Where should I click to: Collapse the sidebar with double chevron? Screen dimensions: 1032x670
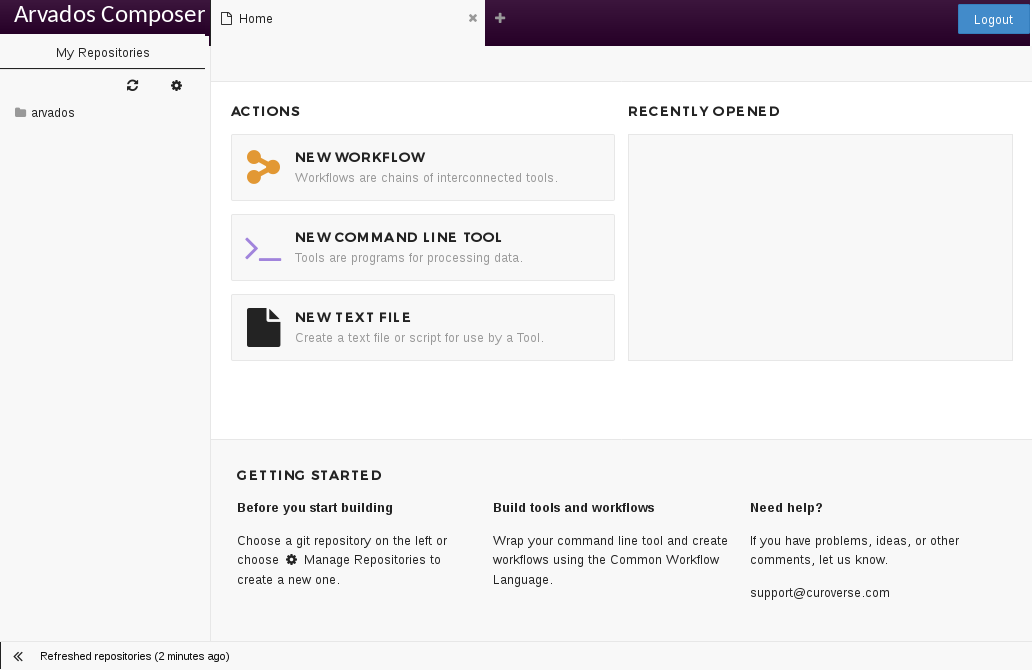click(x=18, y=656)
